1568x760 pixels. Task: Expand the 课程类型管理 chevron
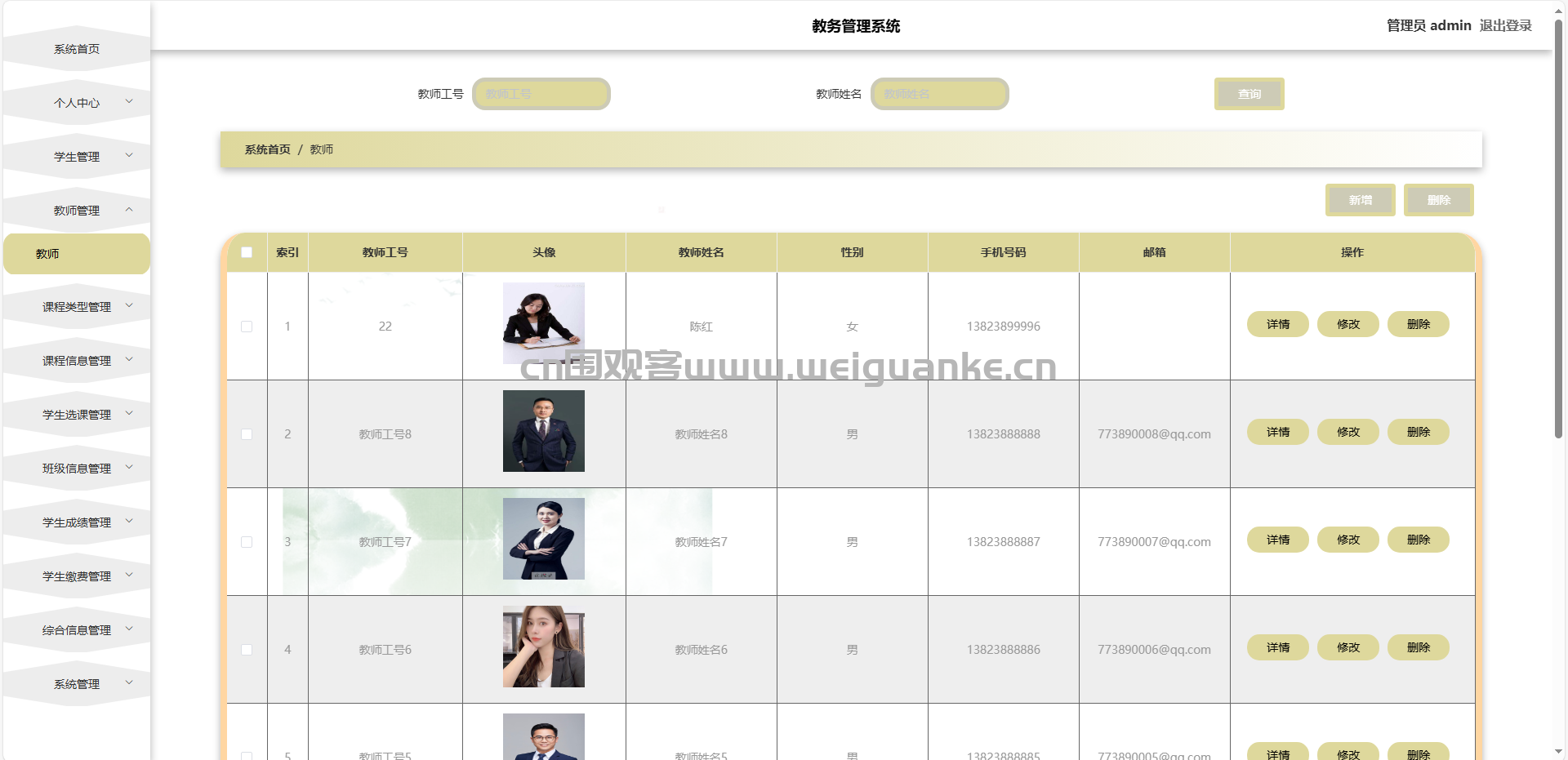coord(129,305)
